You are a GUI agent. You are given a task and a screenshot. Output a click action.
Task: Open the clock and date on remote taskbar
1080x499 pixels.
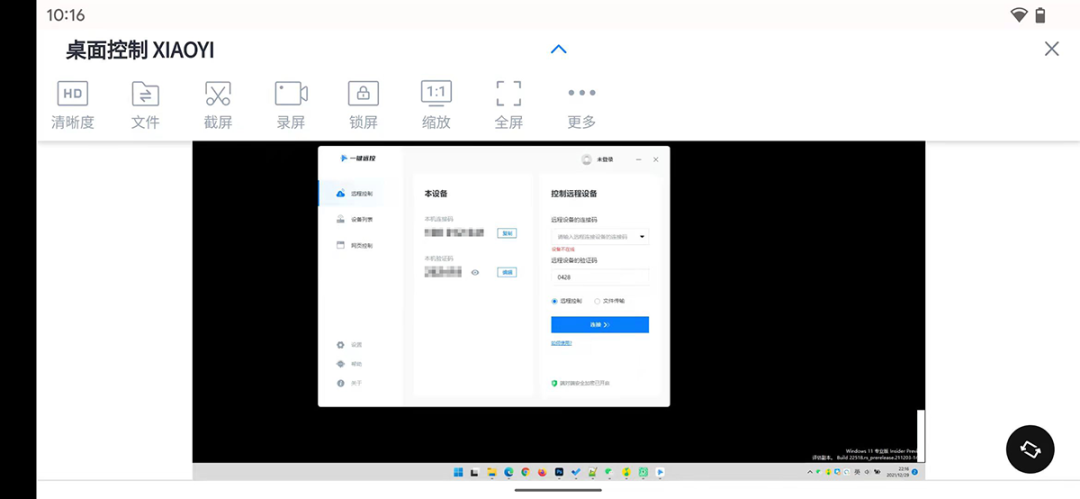(x=898, y=472)
